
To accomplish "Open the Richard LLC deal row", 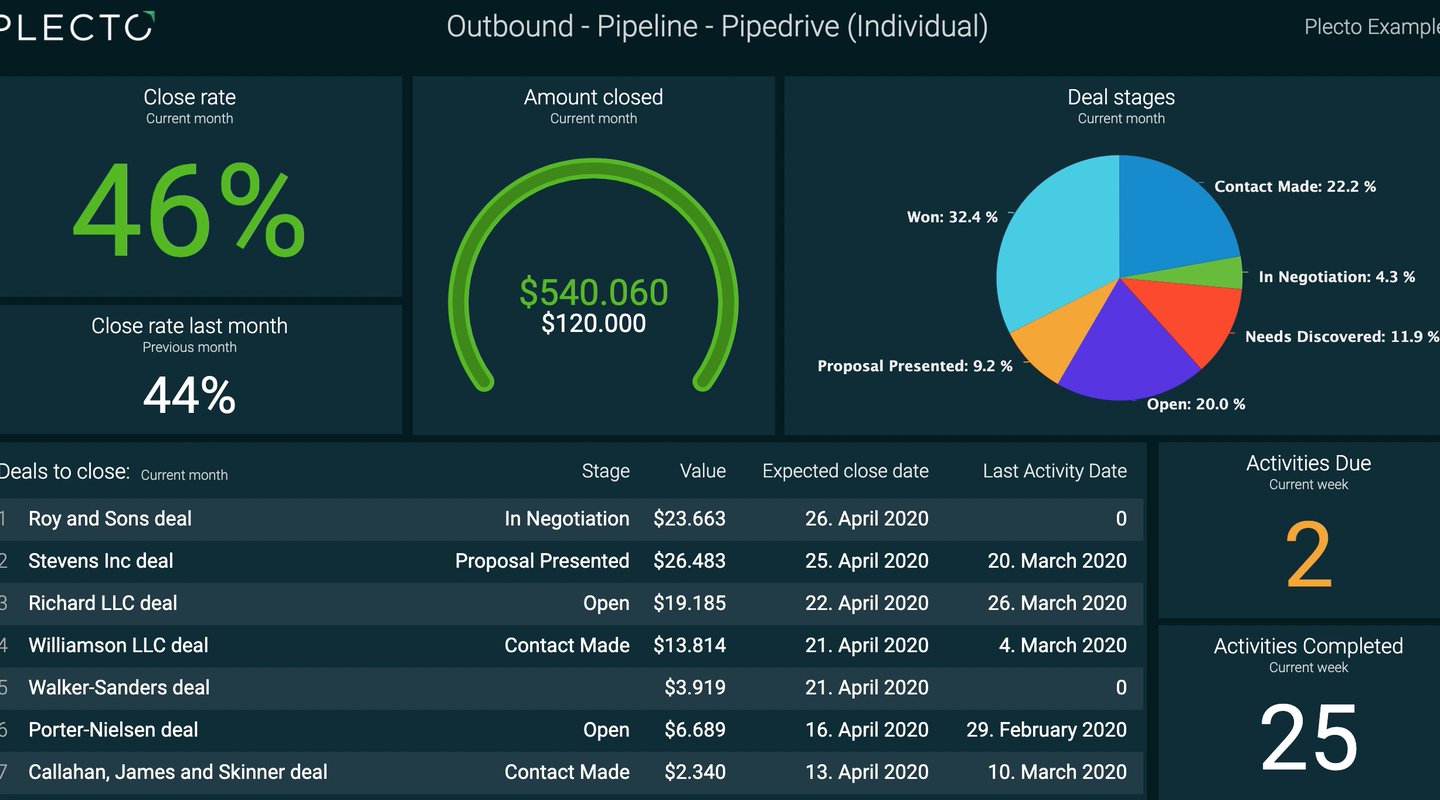I will pos(571,603).
